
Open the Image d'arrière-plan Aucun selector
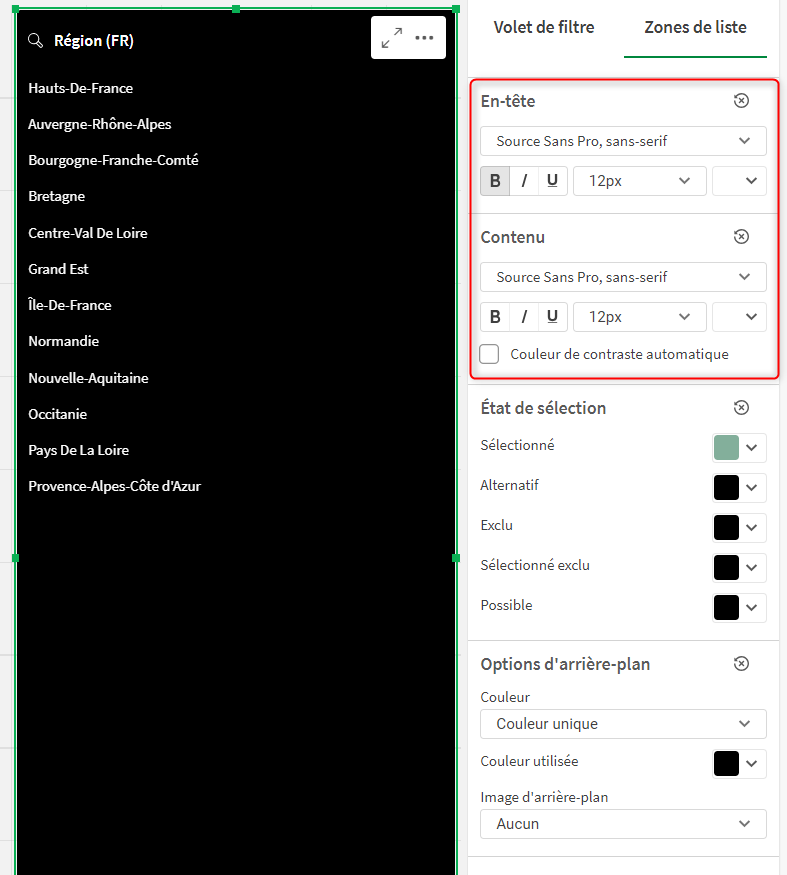point(623,824)
